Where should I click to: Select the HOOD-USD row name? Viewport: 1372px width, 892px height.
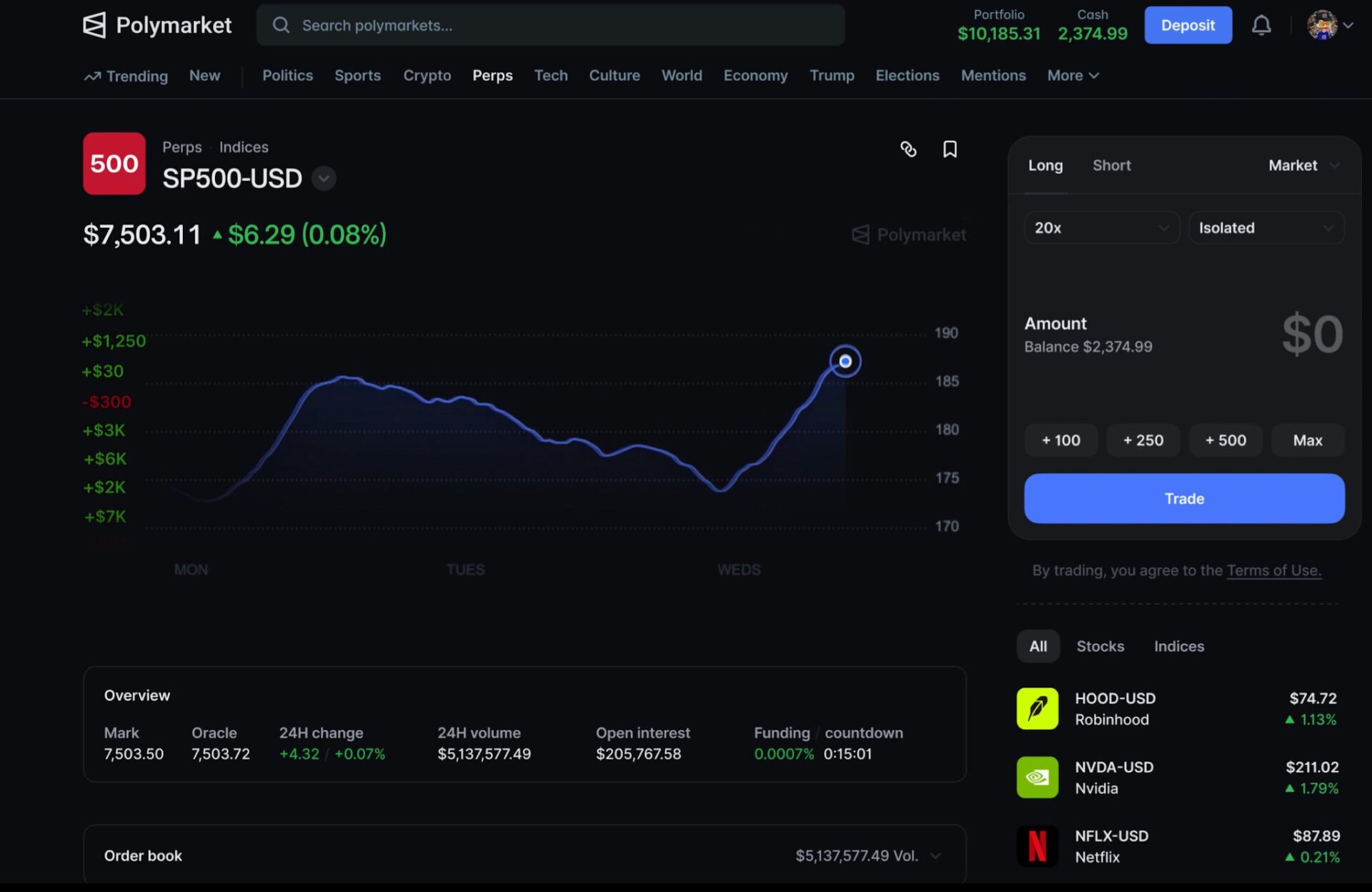(x=1115, y=698)
